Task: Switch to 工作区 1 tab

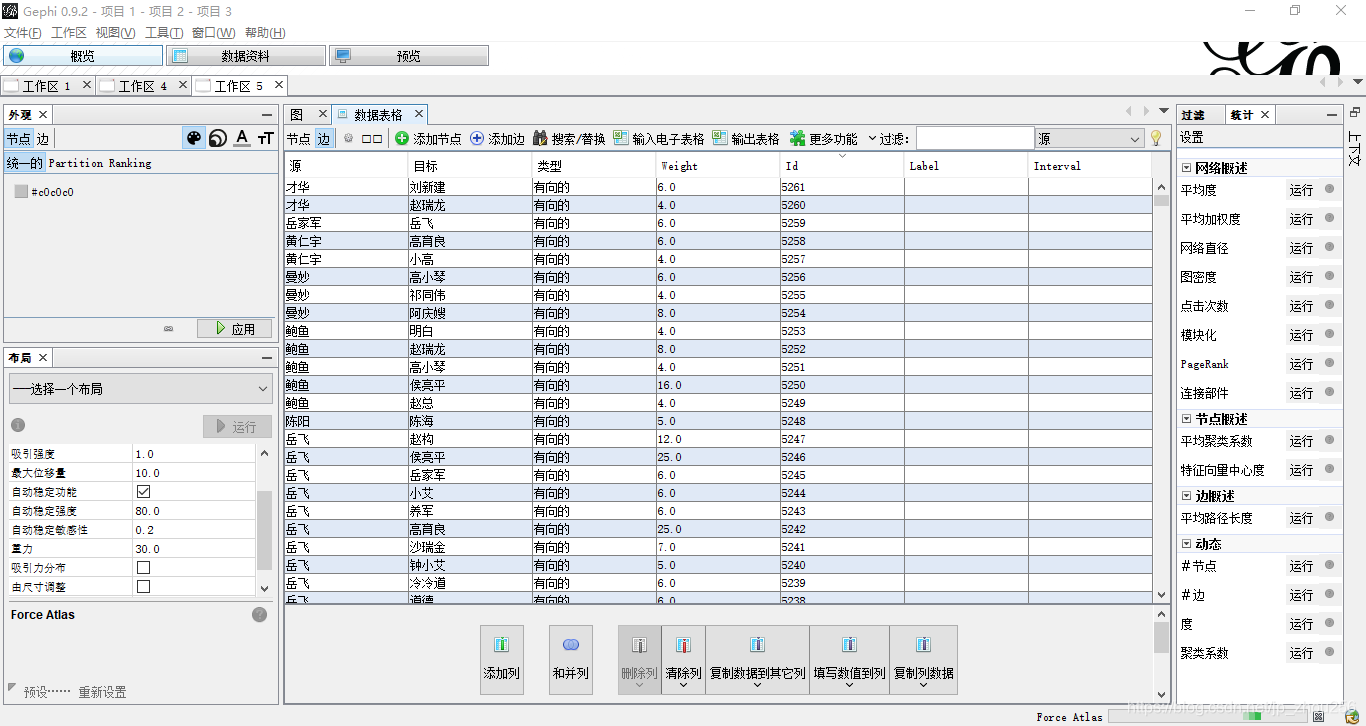Action: point(46,86)
